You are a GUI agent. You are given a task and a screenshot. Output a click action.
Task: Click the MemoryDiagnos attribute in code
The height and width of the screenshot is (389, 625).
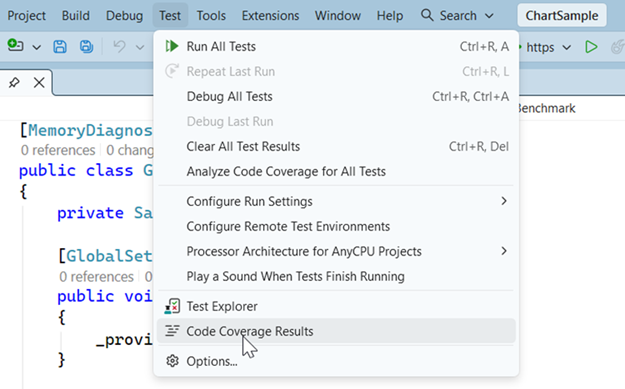pos(90,130)
